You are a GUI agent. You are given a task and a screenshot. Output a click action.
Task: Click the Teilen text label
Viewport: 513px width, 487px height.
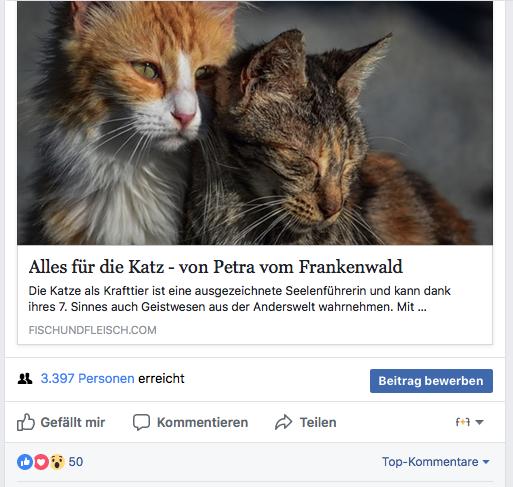(318, 422)
